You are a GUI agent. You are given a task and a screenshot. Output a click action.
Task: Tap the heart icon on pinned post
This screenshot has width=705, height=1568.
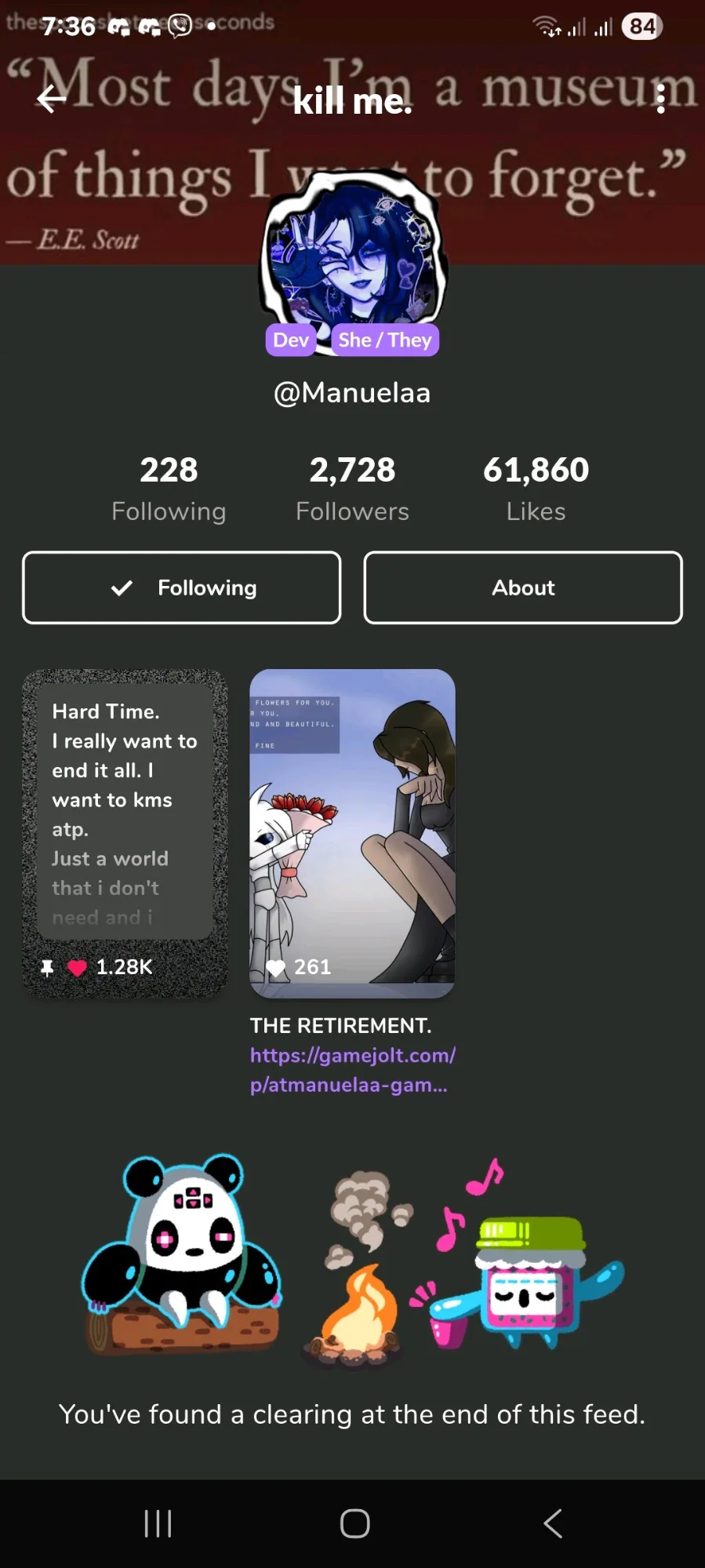coord(77,967)
